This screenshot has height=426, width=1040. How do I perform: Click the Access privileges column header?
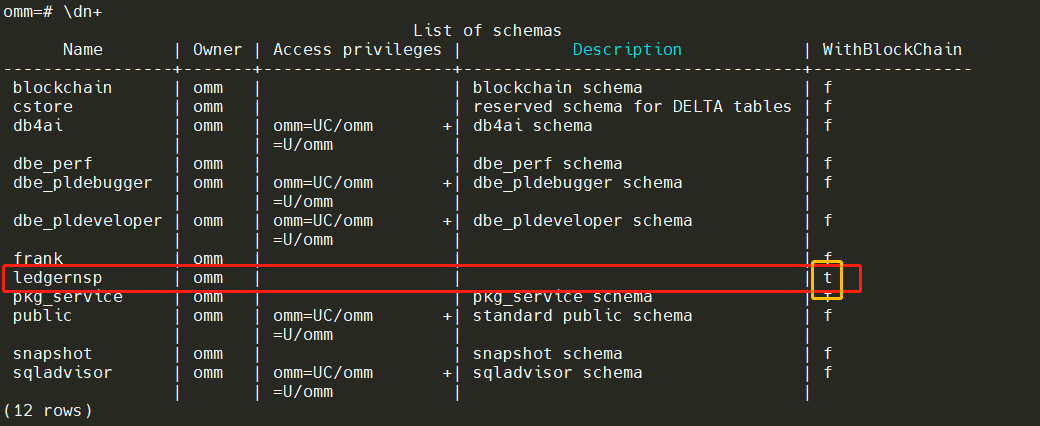coord(357,49)
